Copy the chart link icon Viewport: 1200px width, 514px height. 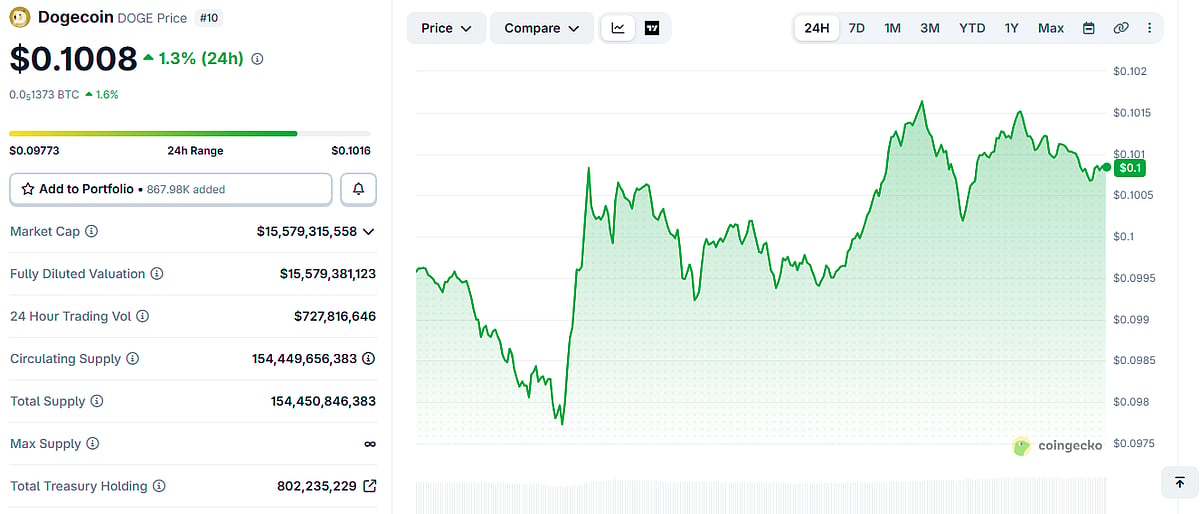pyautogui.click(x=1121, y=28)
